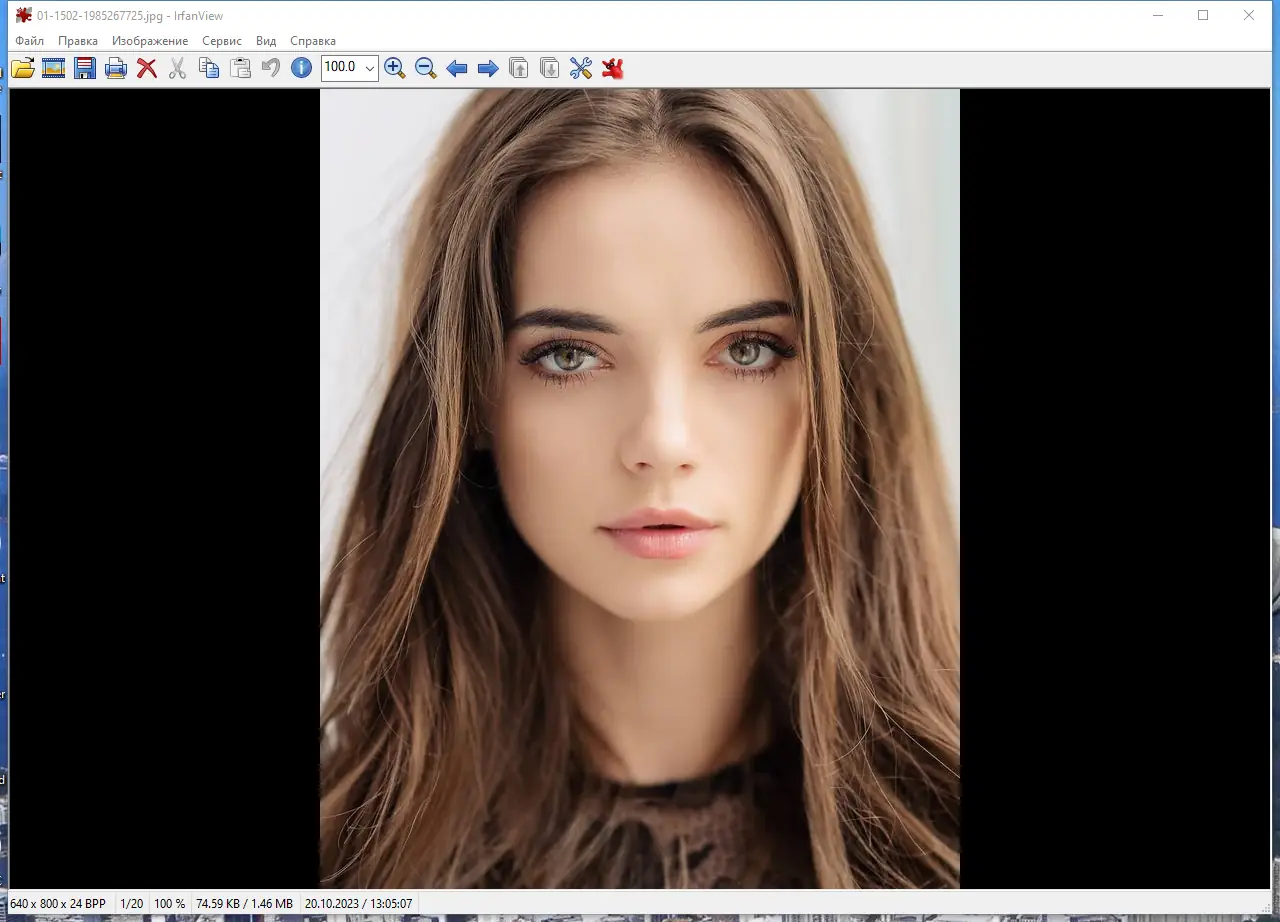Image resolution: width=1280 pixels, height=922 pixels.
Task: Click the Save floppy disk icon
Action: click(85, 68)
